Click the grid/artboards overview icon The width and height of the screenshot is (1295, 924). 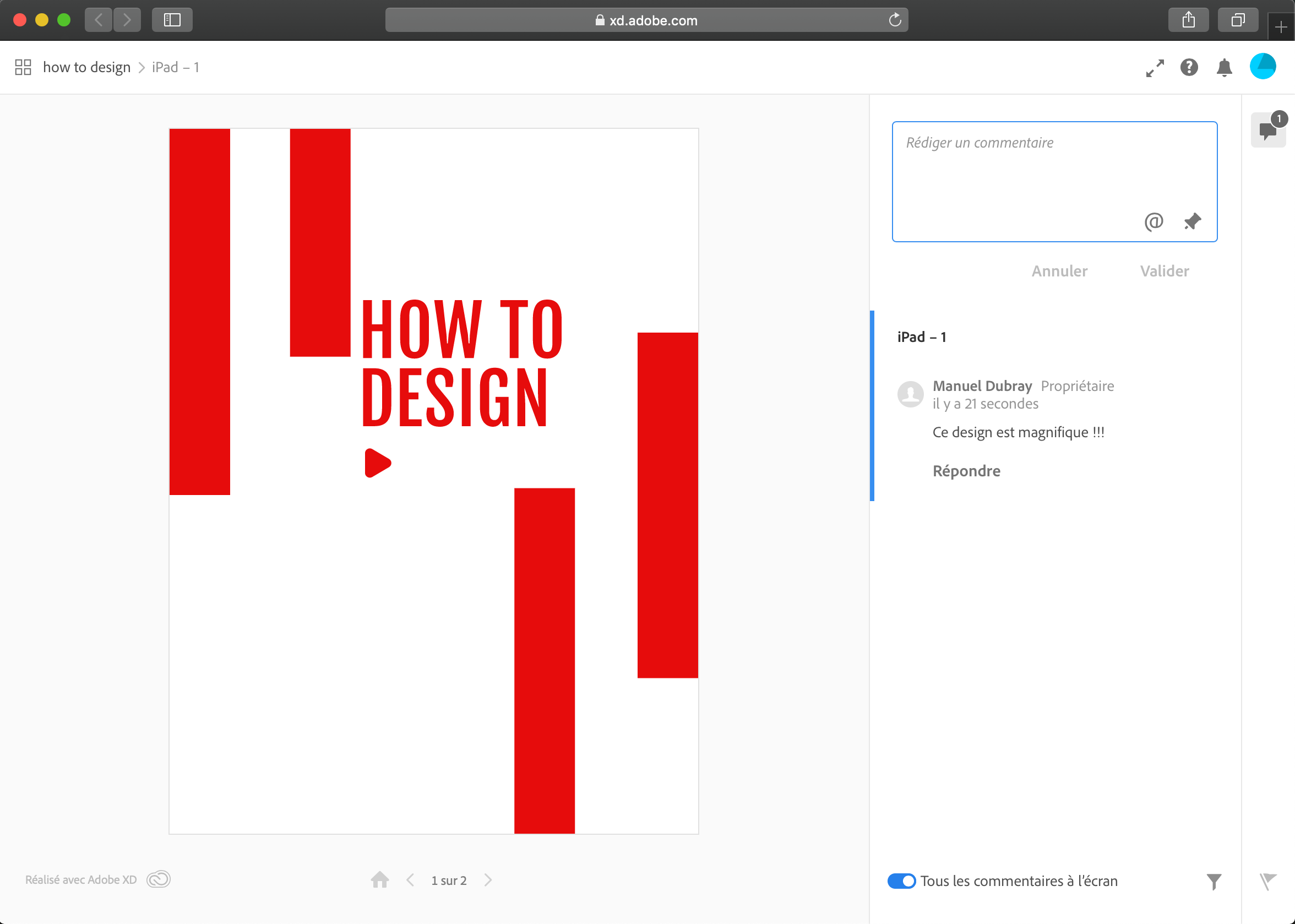tap(22, 67)
